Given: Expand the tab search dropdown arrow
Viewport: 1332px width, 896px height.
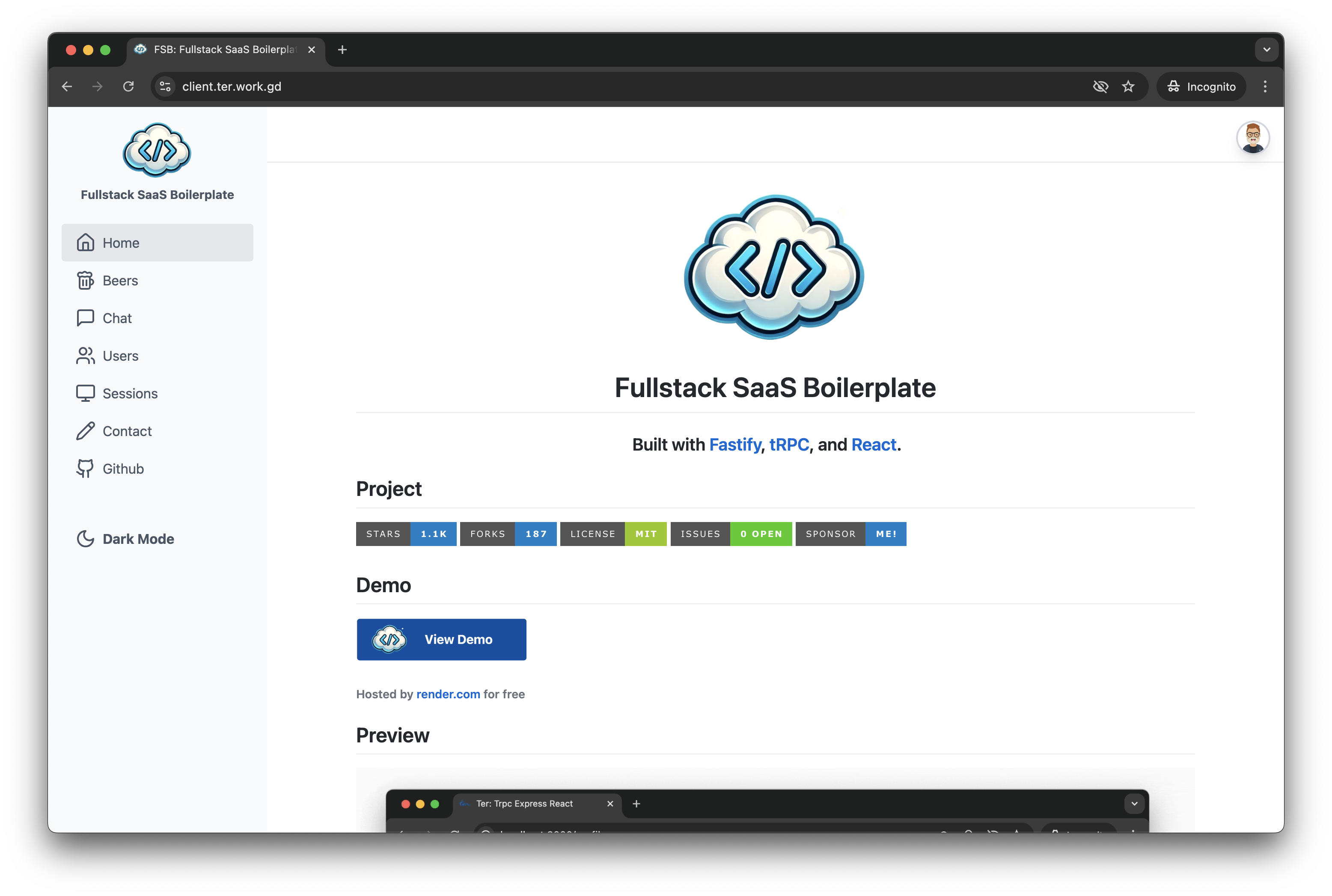Looking at the screenshot, I should click(x=1266, y=50).
